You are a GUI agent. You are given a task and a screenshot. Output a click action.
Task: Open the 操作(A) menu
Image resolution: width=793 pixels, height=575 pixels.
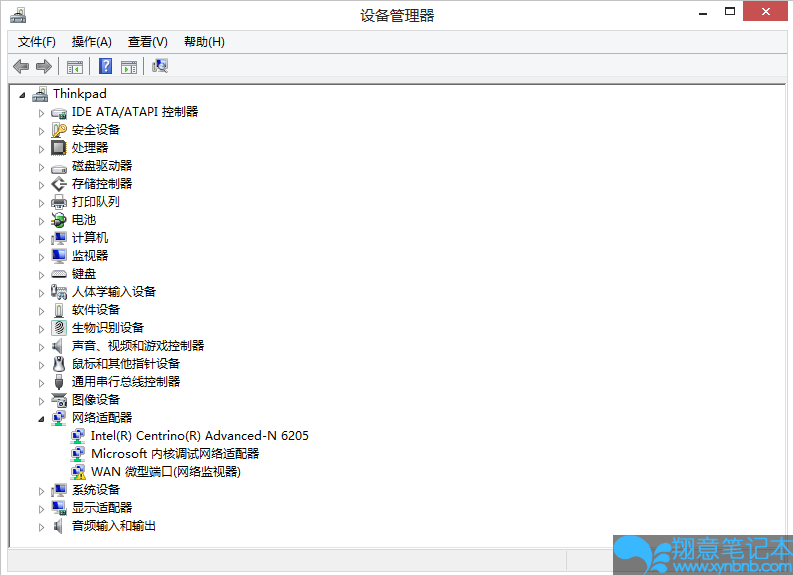[x=92, y=42]
